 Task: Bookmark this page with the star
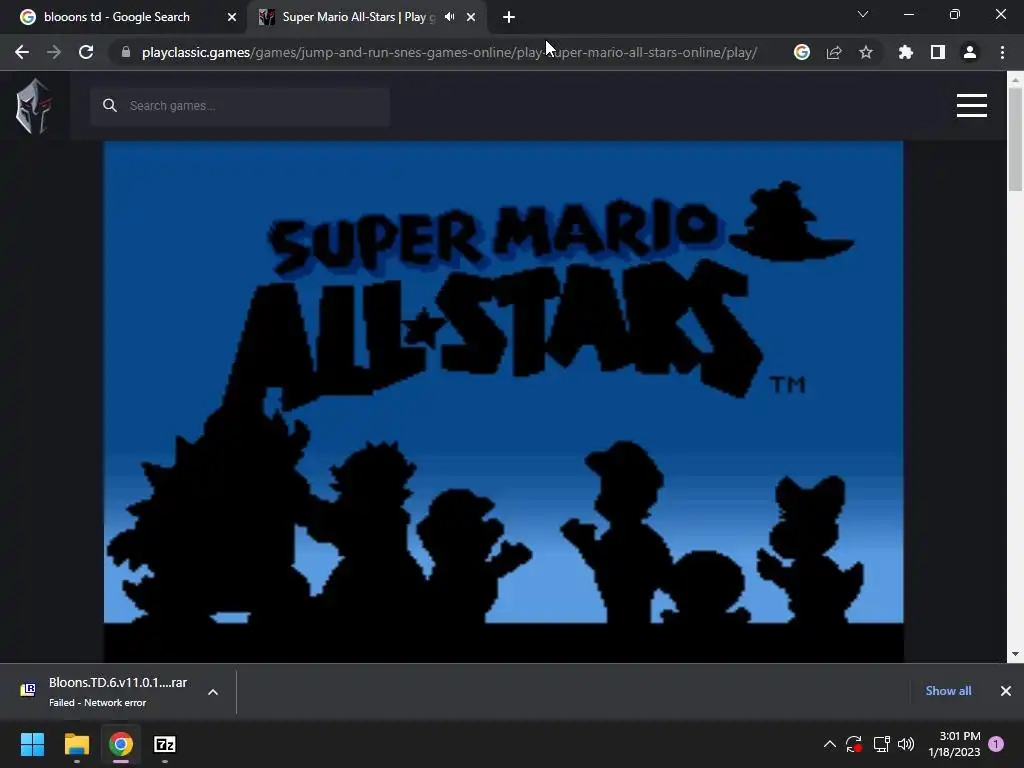coord(866,52)
